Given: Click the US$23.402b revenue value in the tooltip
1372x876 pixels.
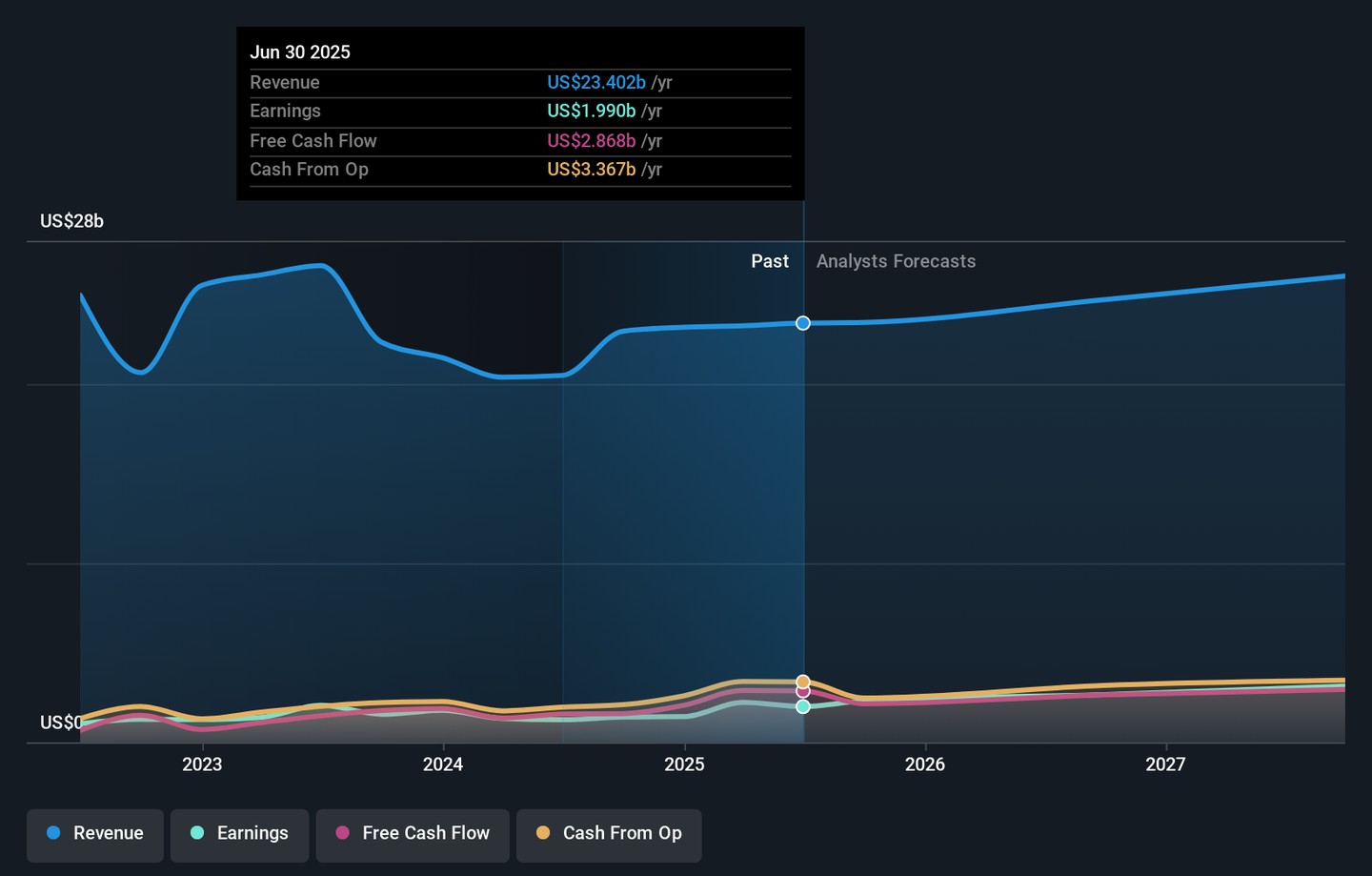Looking at the screenshot, I should [x=595, y=83].
